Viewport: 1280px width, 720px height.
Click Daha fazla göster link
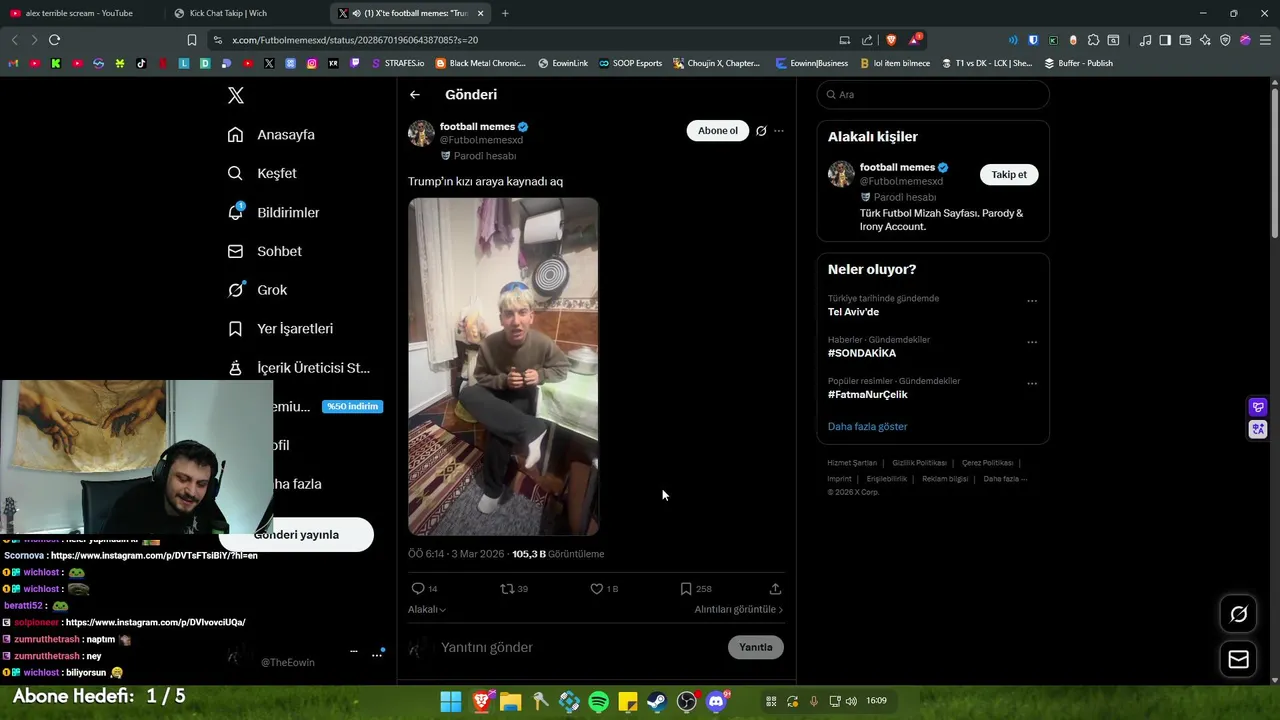(867, 426)
